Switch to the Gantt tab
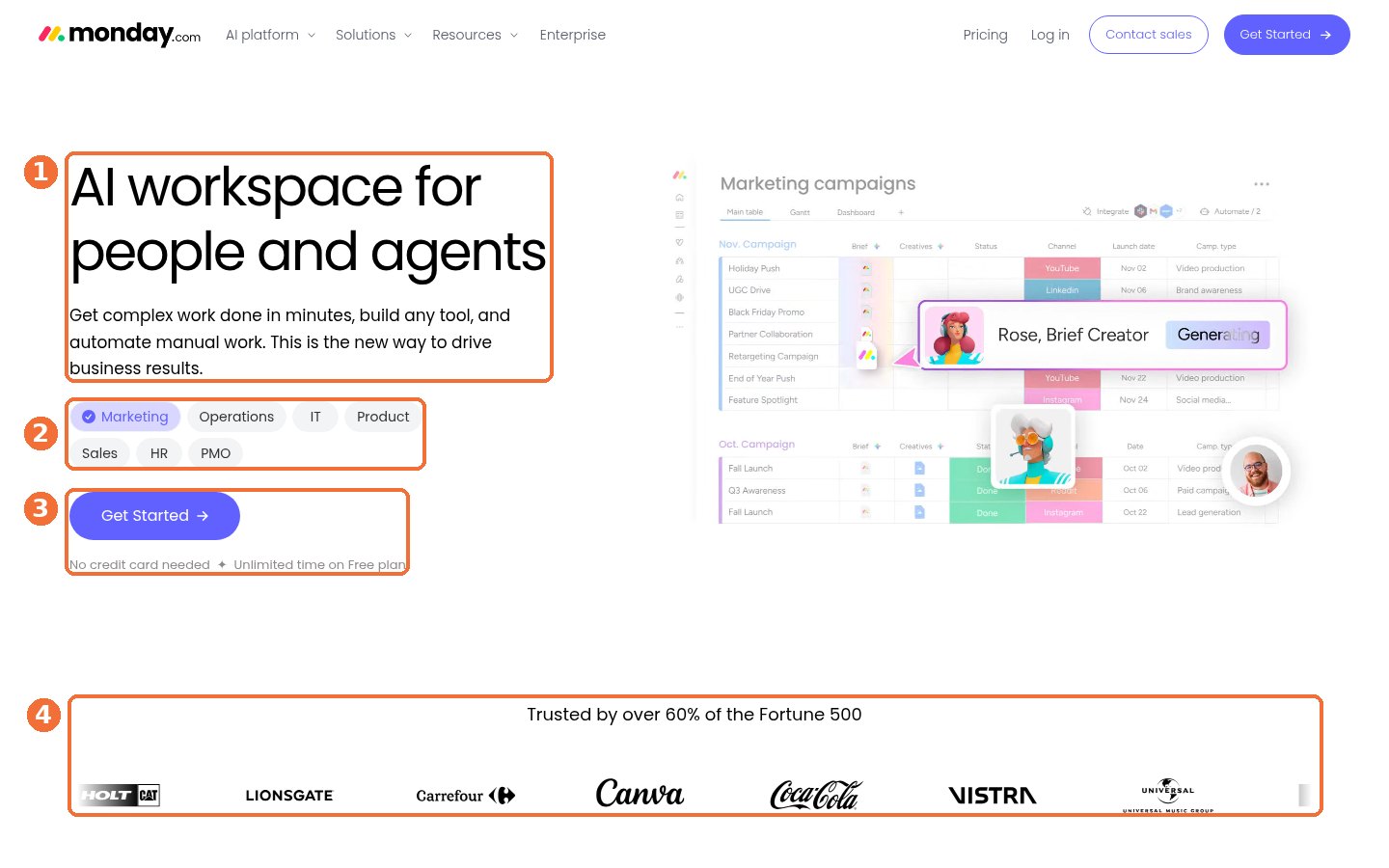Image resolution: width=1389 pixels, height=868 pixels. pos(800,212)
